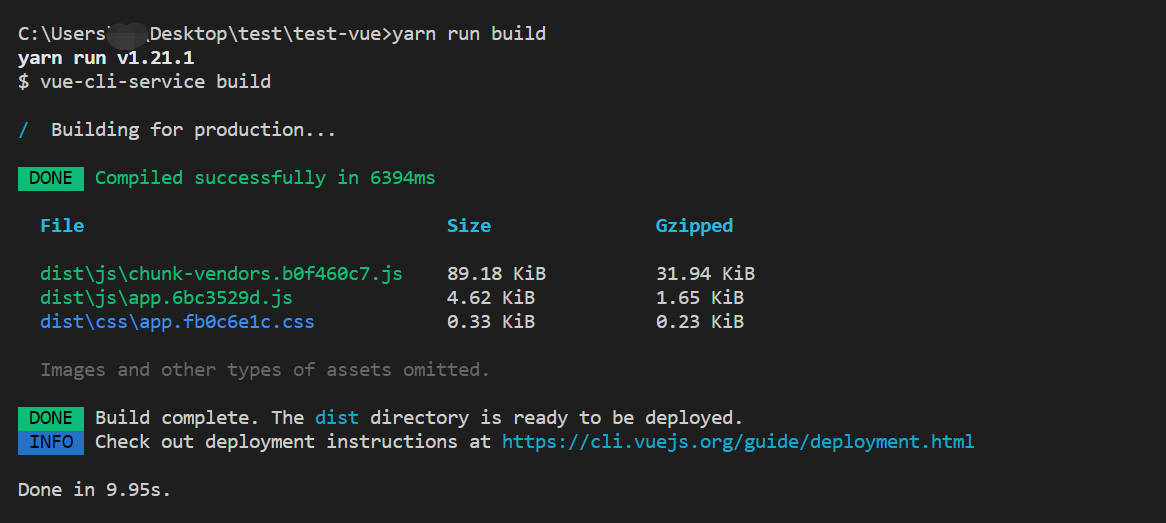Click the 31.94 KiB gzipped value
Image resolution: width=1166 pixels, height=523 pixels.
705,274
